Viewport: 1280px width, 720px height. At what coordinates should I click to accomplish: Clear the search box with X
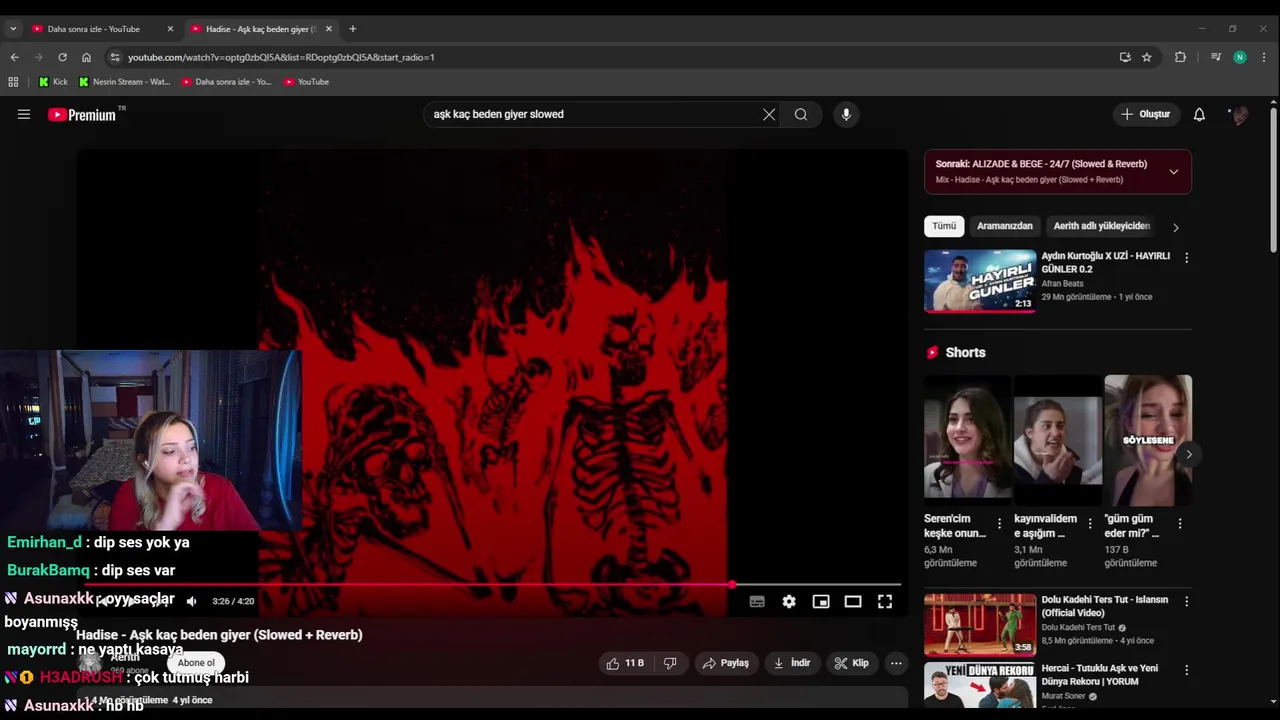pos(769,114)
